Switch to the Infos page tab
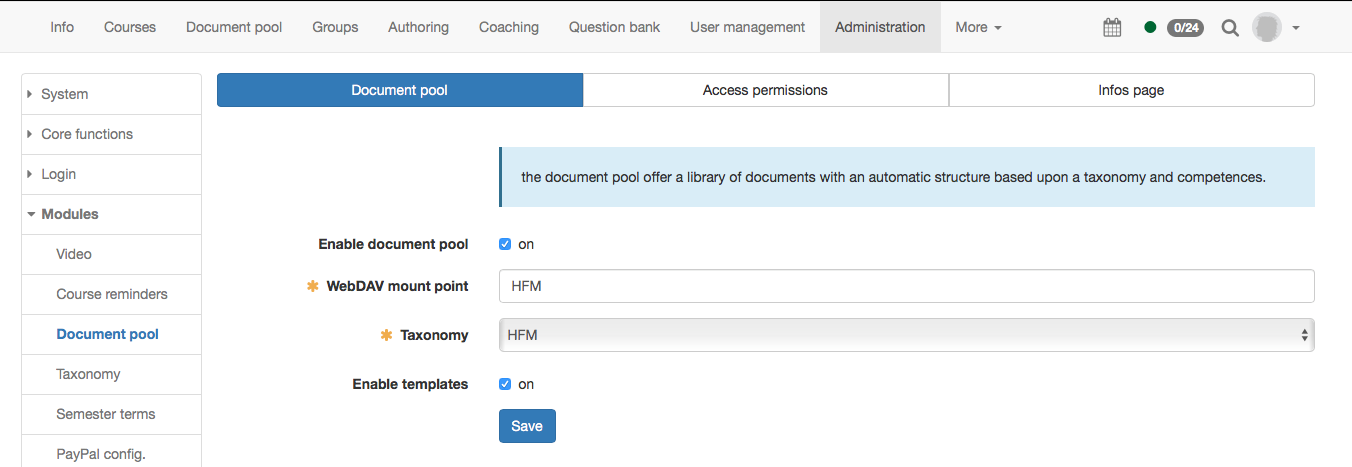The height and width of the screenshot is (467, 1352). (x=1131, y=90)
